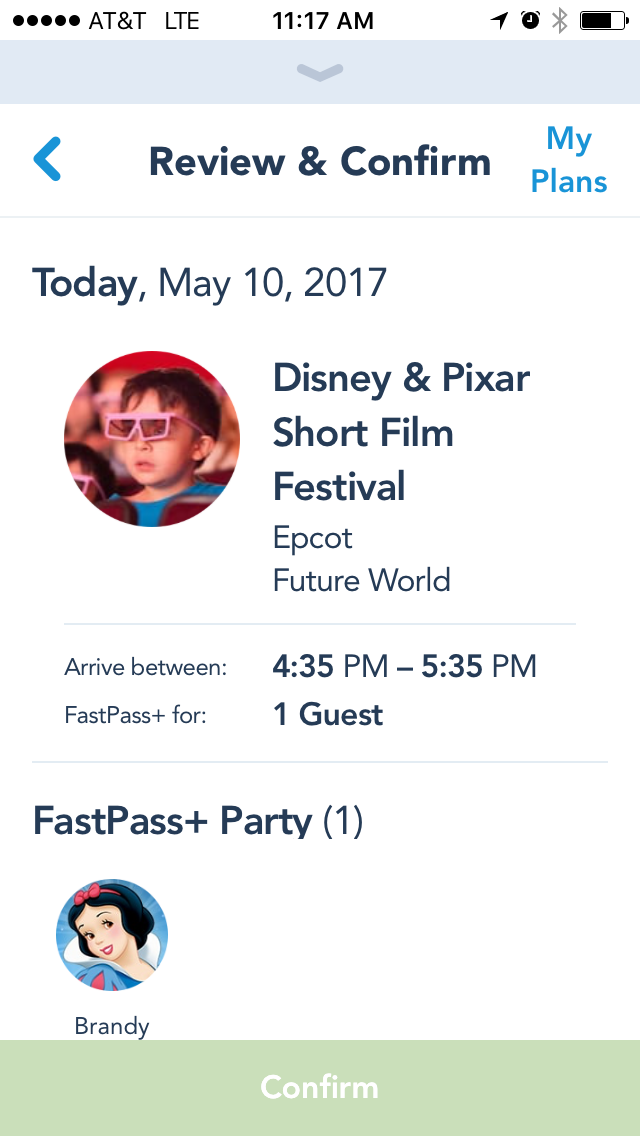Tap the Brandy name label
The image size is (640, 1136).
tap(112, 1026)
